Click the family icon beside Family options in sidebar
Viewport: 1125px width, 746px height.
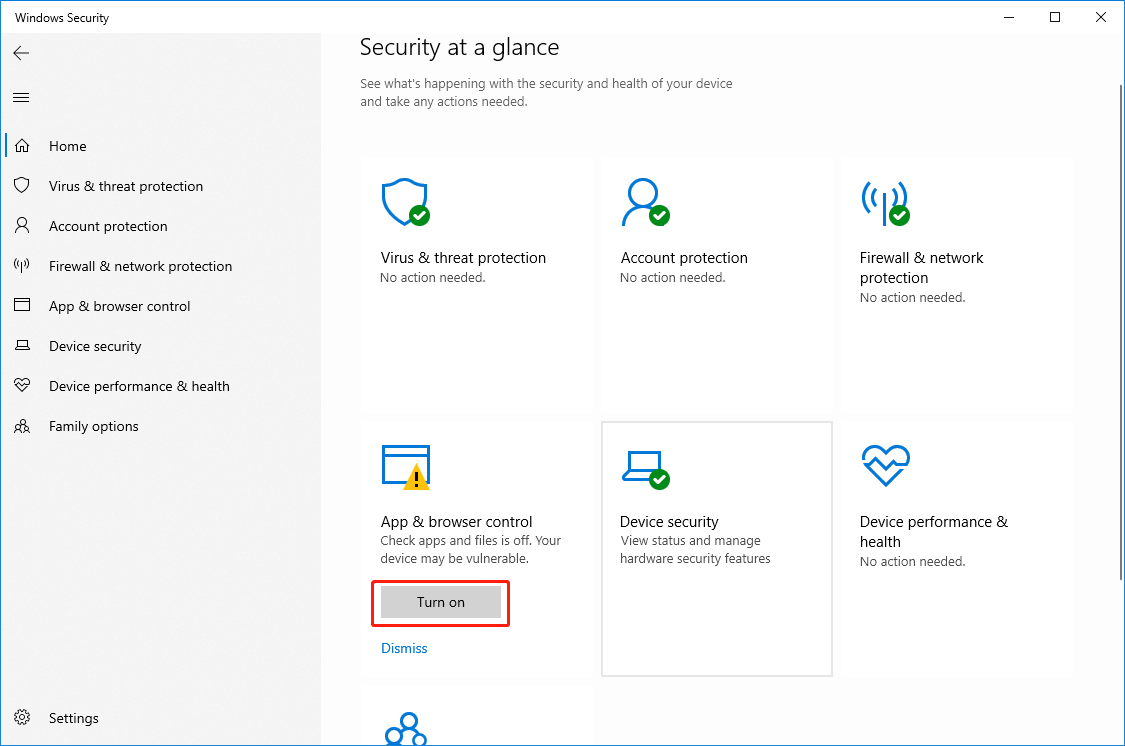tap(22, 426)
